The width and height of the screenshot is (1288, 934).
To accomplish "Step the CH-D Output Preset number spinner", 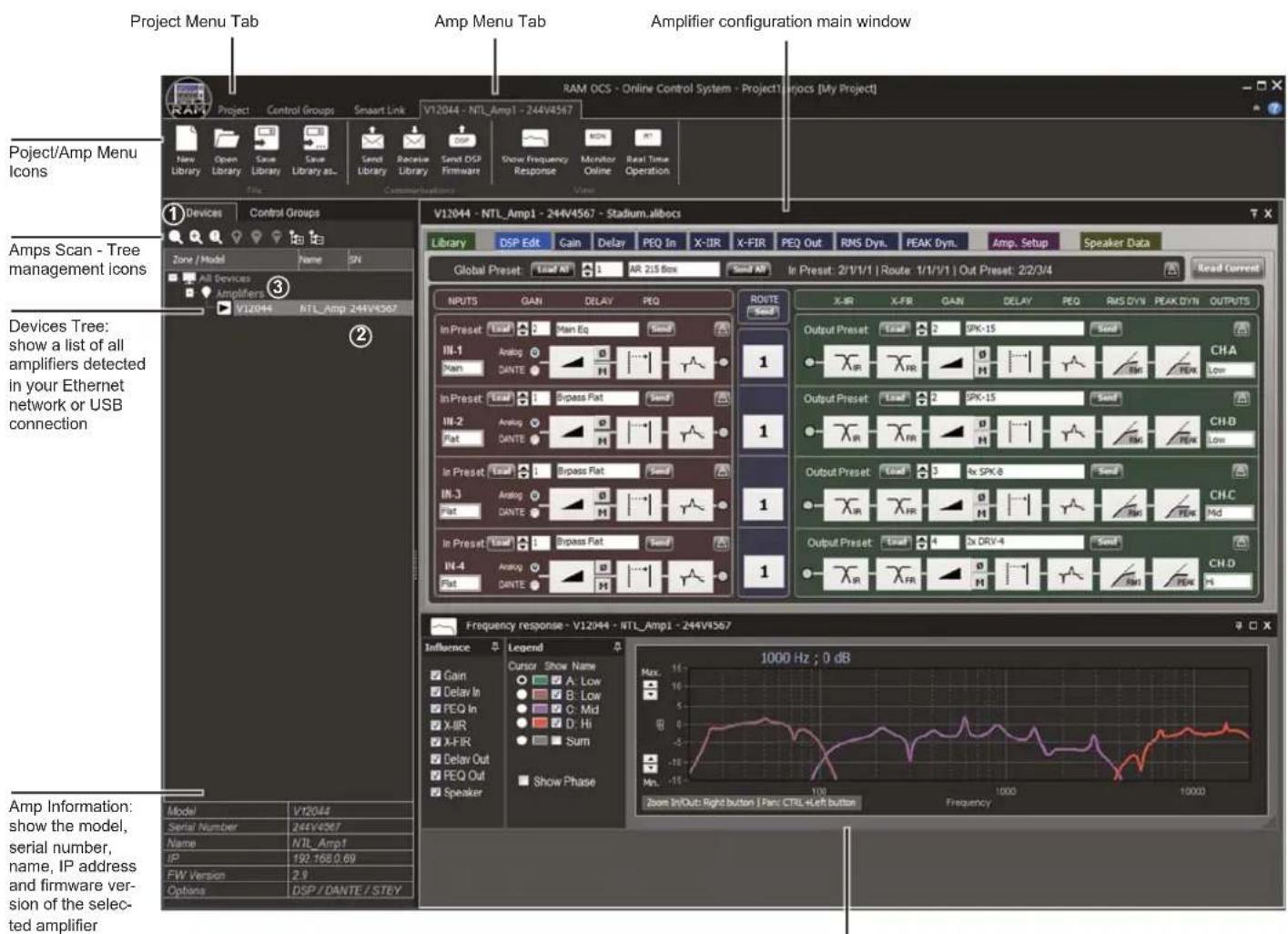I will (x=921, y=542).
